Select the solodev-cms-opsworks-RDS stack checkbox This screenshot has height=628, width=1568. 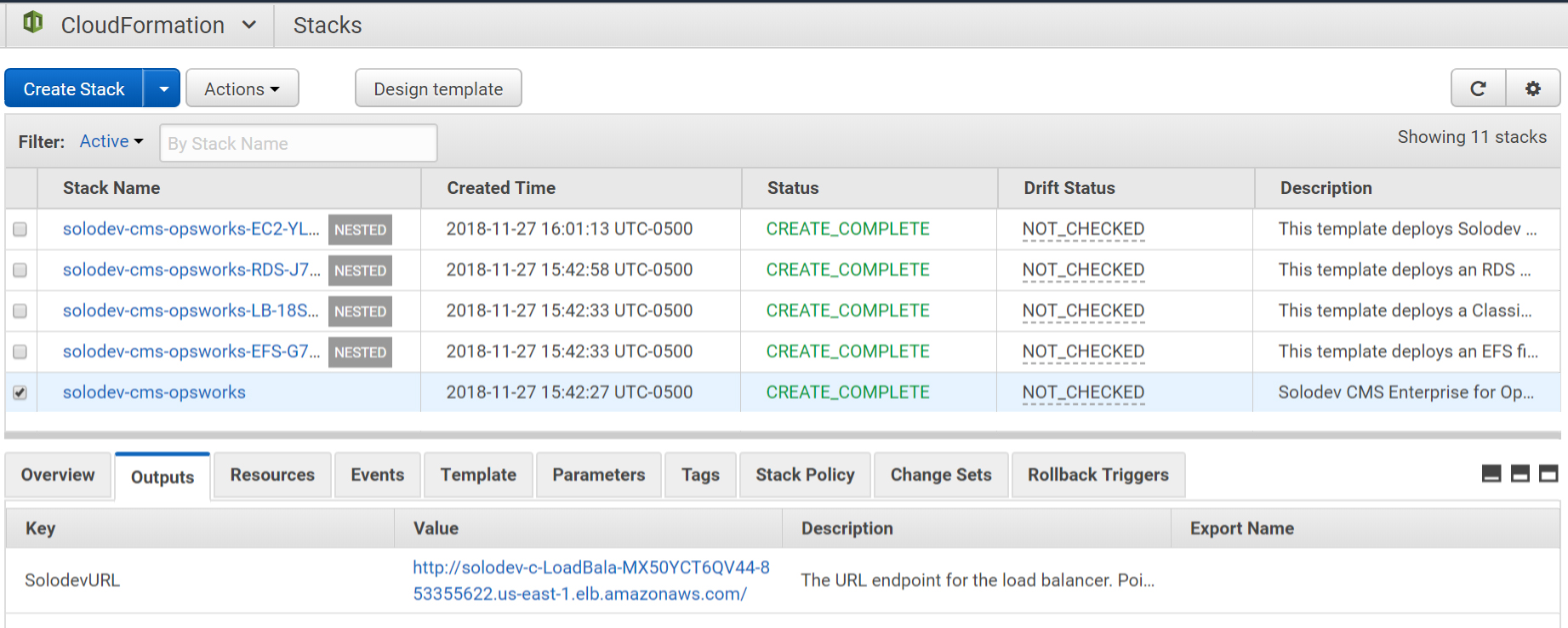(20, 270)
